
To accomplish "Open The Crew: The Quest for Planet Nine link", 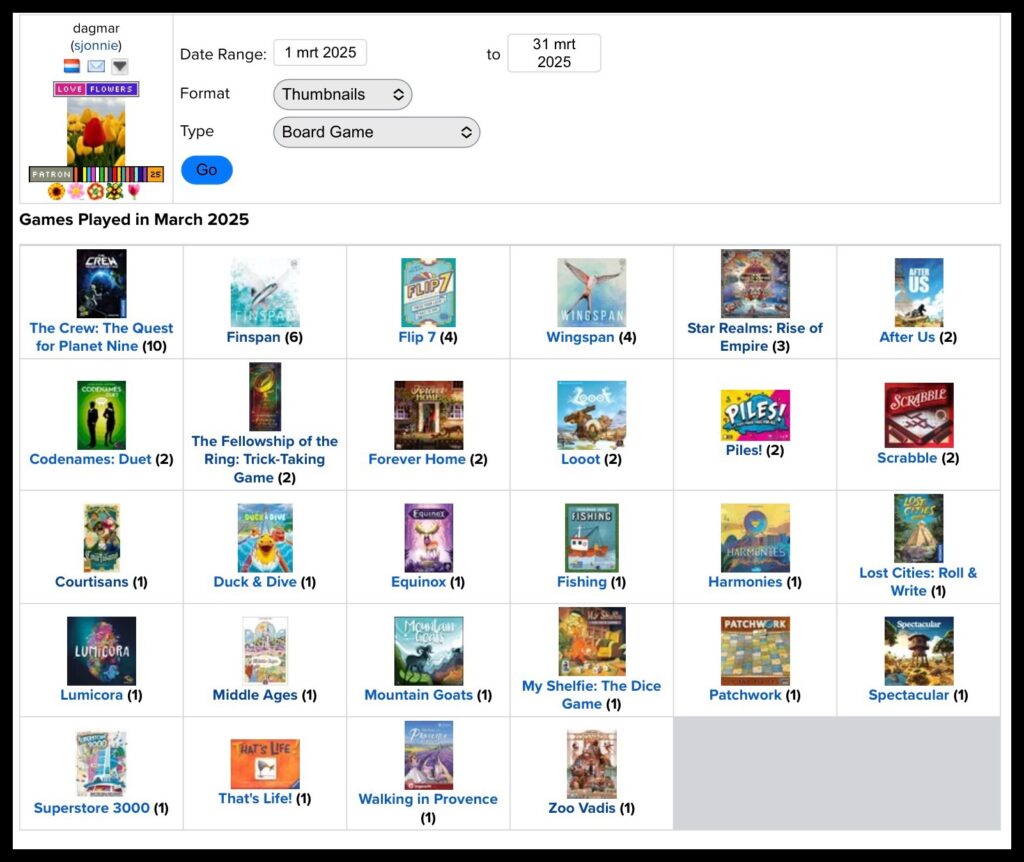I will [101, 337].
